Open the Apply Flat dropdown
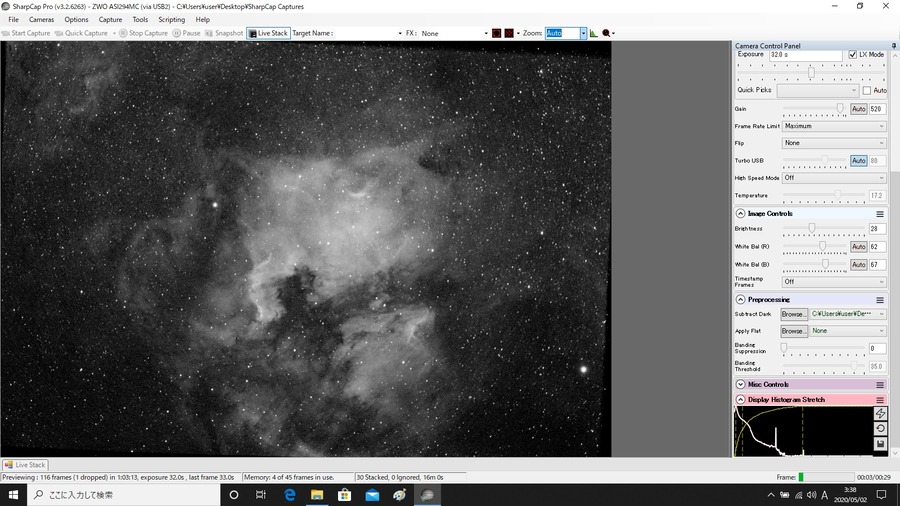Viewport: 900px width, 506px height. [848, 331]
